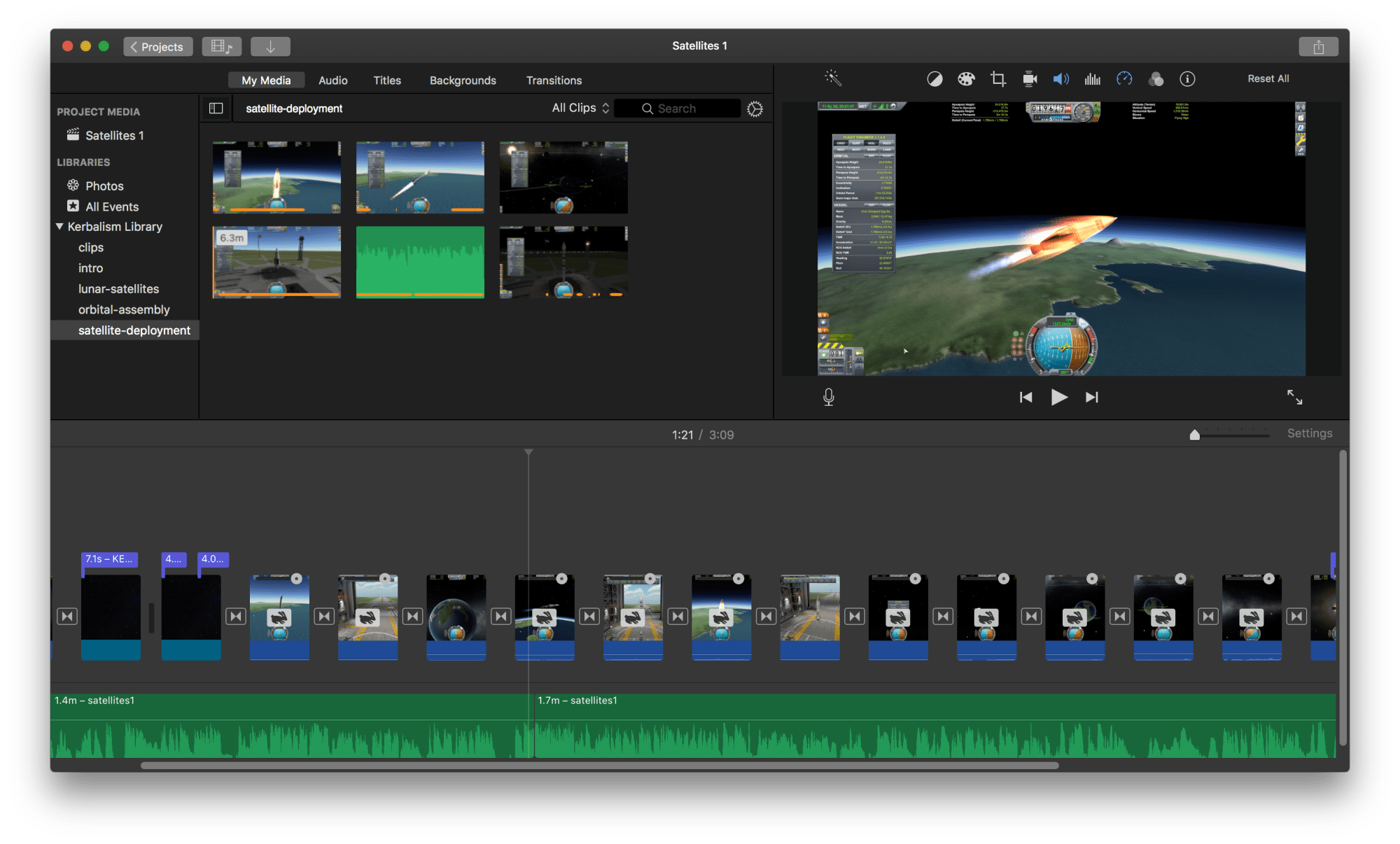This screenshot has width=1400, height=844.
Task: Open the speed adjustment tool
Action: pos(1124,79)
